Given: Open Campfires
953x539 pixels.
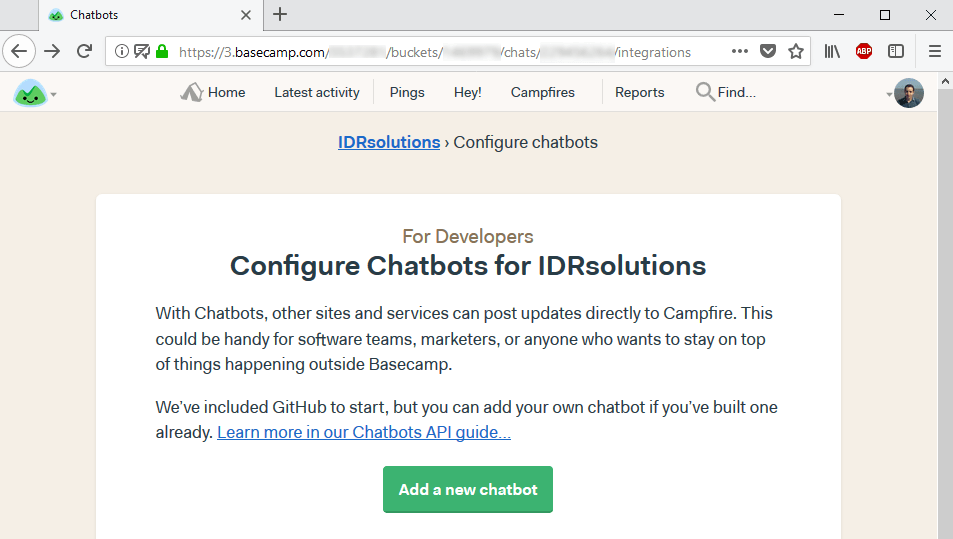Looking at the screenshot, I should [543, 92].
